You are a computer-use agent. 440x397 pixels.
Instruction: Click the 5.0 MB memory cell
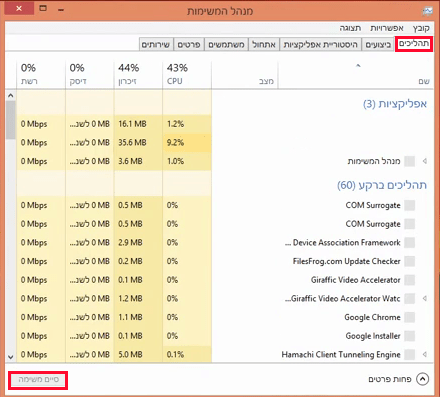pos(138,354)
